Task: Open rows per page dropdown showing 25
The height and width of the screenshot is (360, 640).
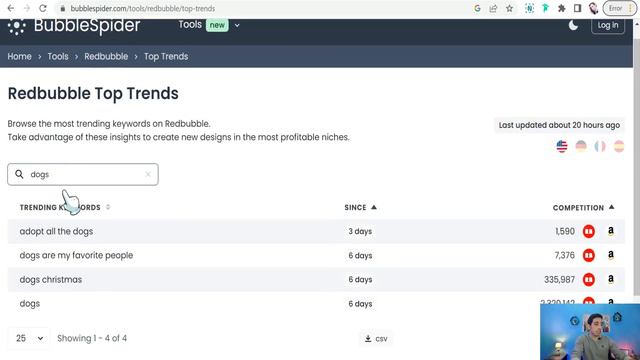Action: (x=29, y=338)
